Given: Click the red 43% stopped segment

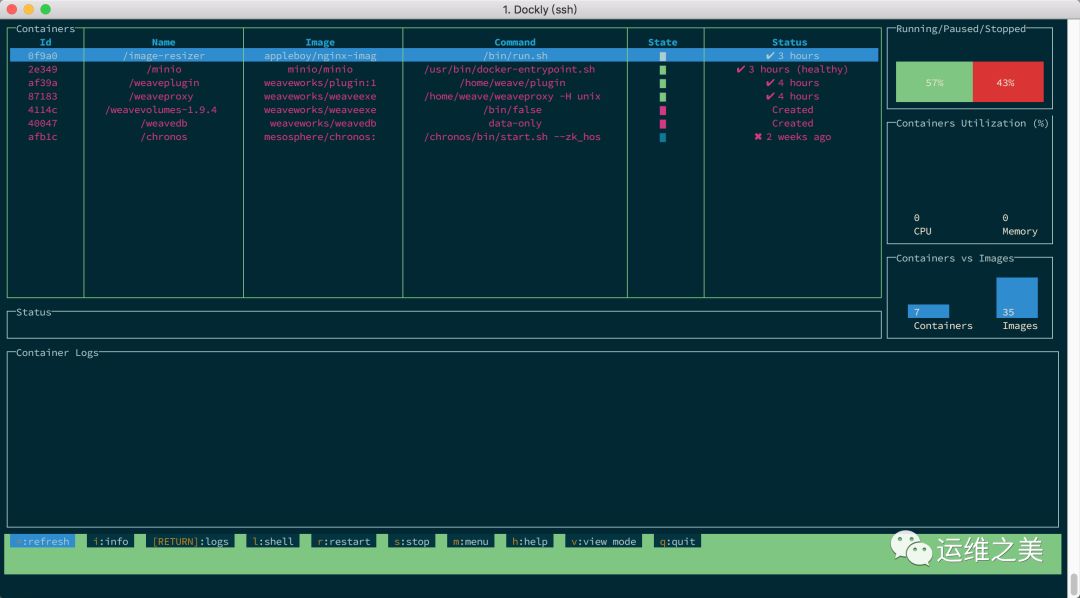Looking at the screenshot, I should tap(1008, 82).
